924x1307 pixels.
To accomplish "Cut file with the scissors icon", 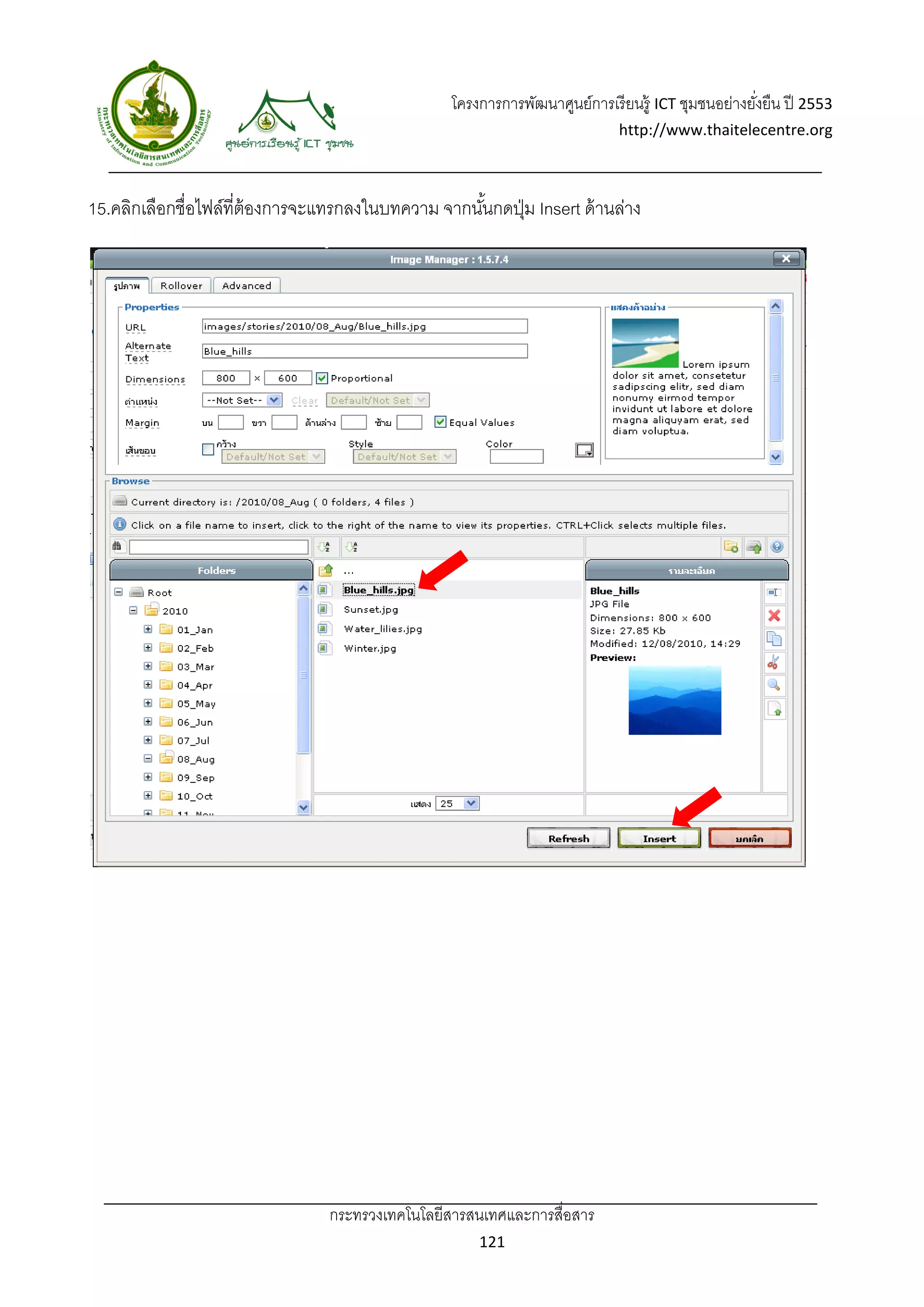I will pyautogui.click(x=774, y=662).
